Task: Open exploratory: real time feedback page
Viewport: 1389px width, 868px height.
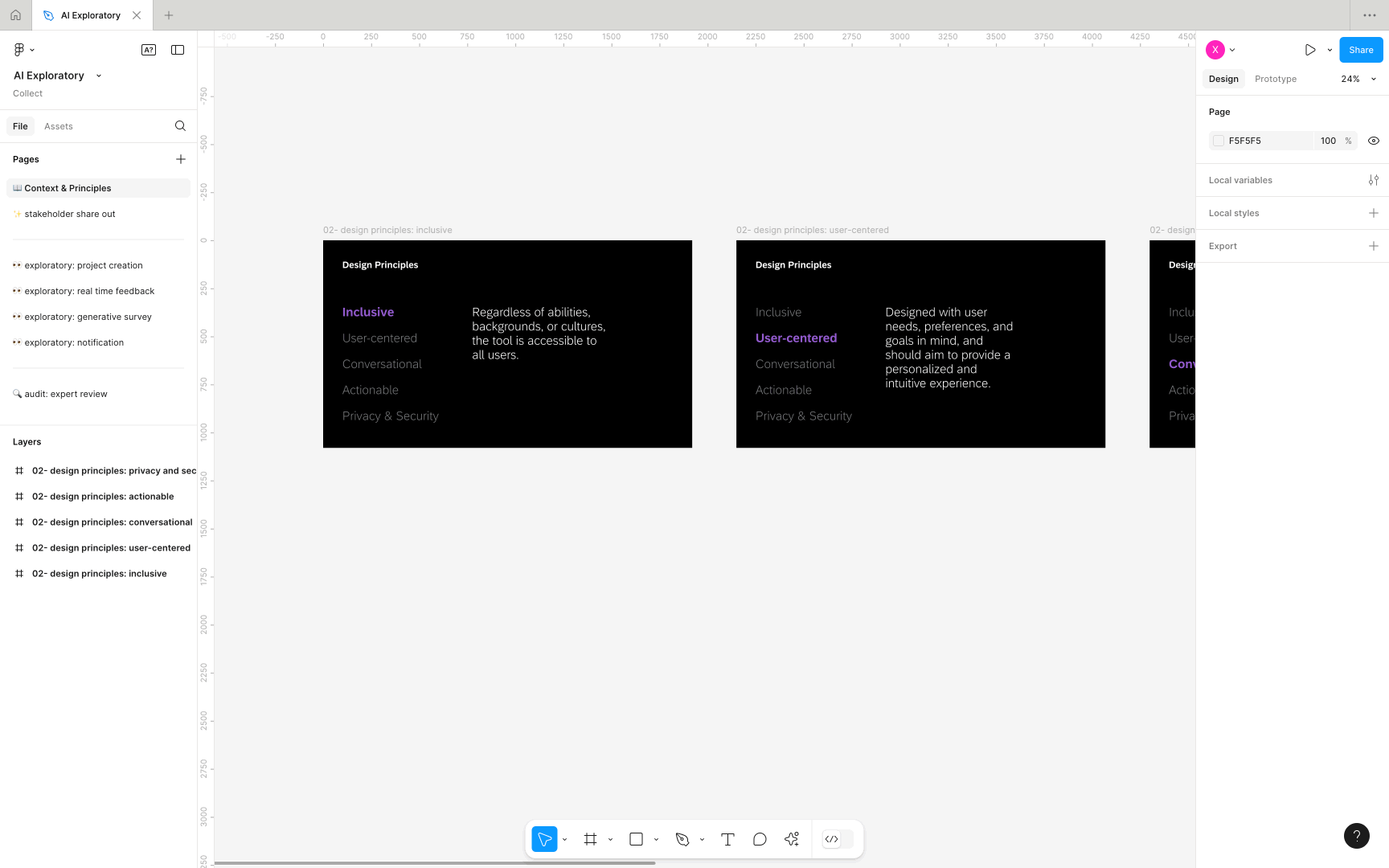Action: point(98,291)
